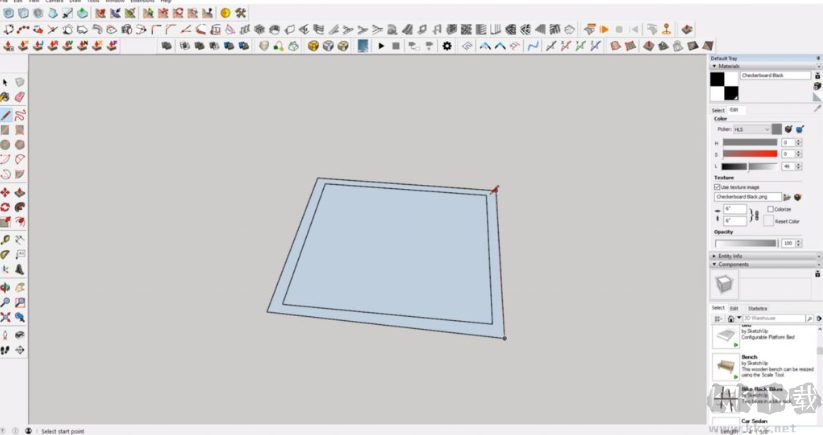
Task: Click the 3D Warehouse search field
Action: 774,319
